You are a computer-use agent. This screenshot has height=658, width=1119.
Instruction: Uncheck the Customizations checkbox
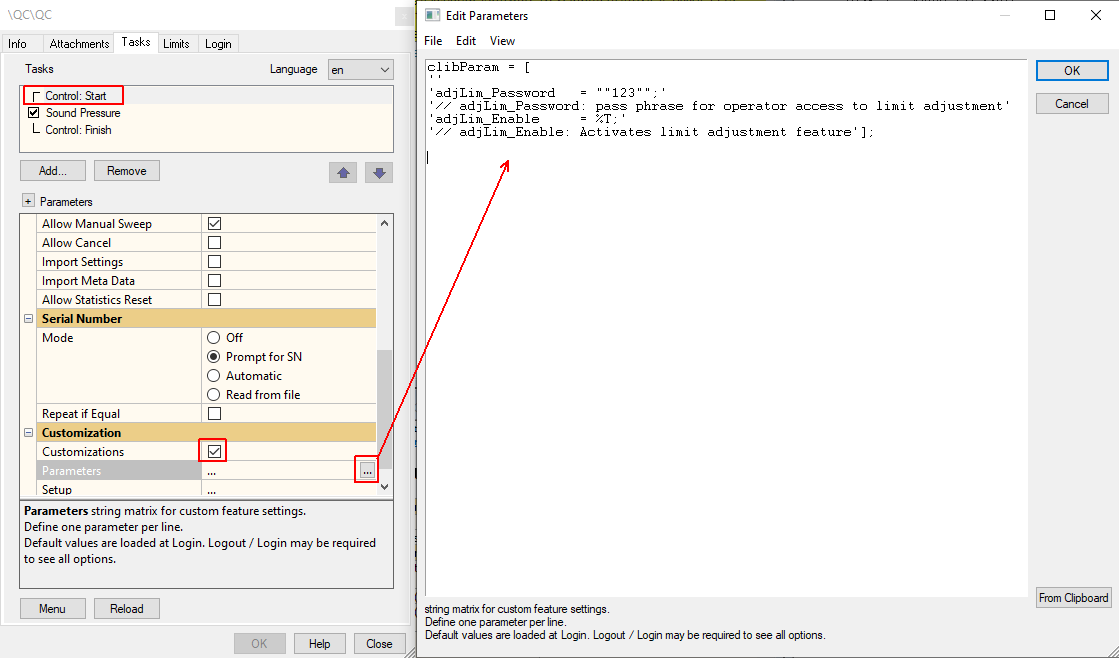pyautogui.click(x=214, y=451)
